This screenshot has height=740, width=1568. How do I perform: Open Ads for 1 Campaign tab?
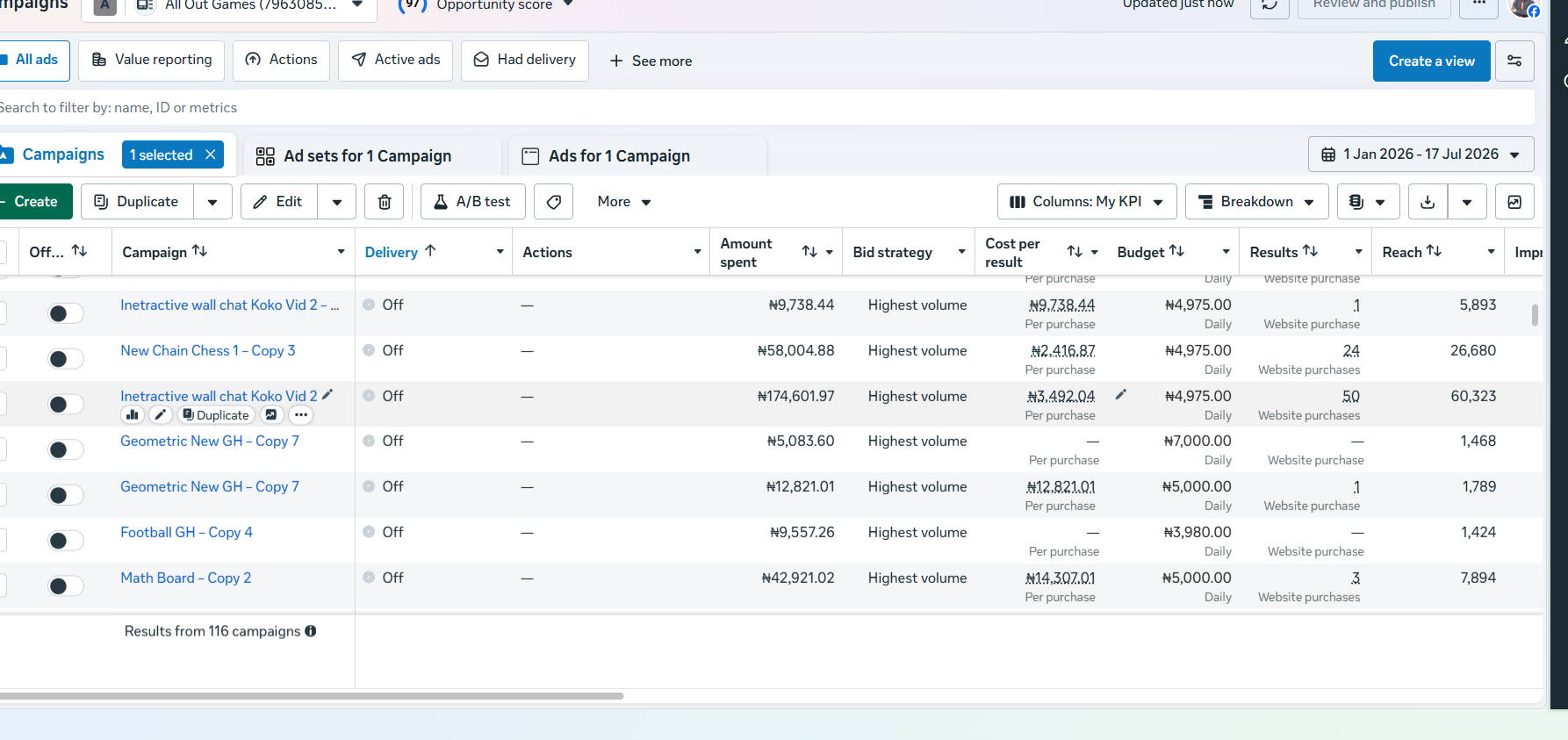[637, 156]
